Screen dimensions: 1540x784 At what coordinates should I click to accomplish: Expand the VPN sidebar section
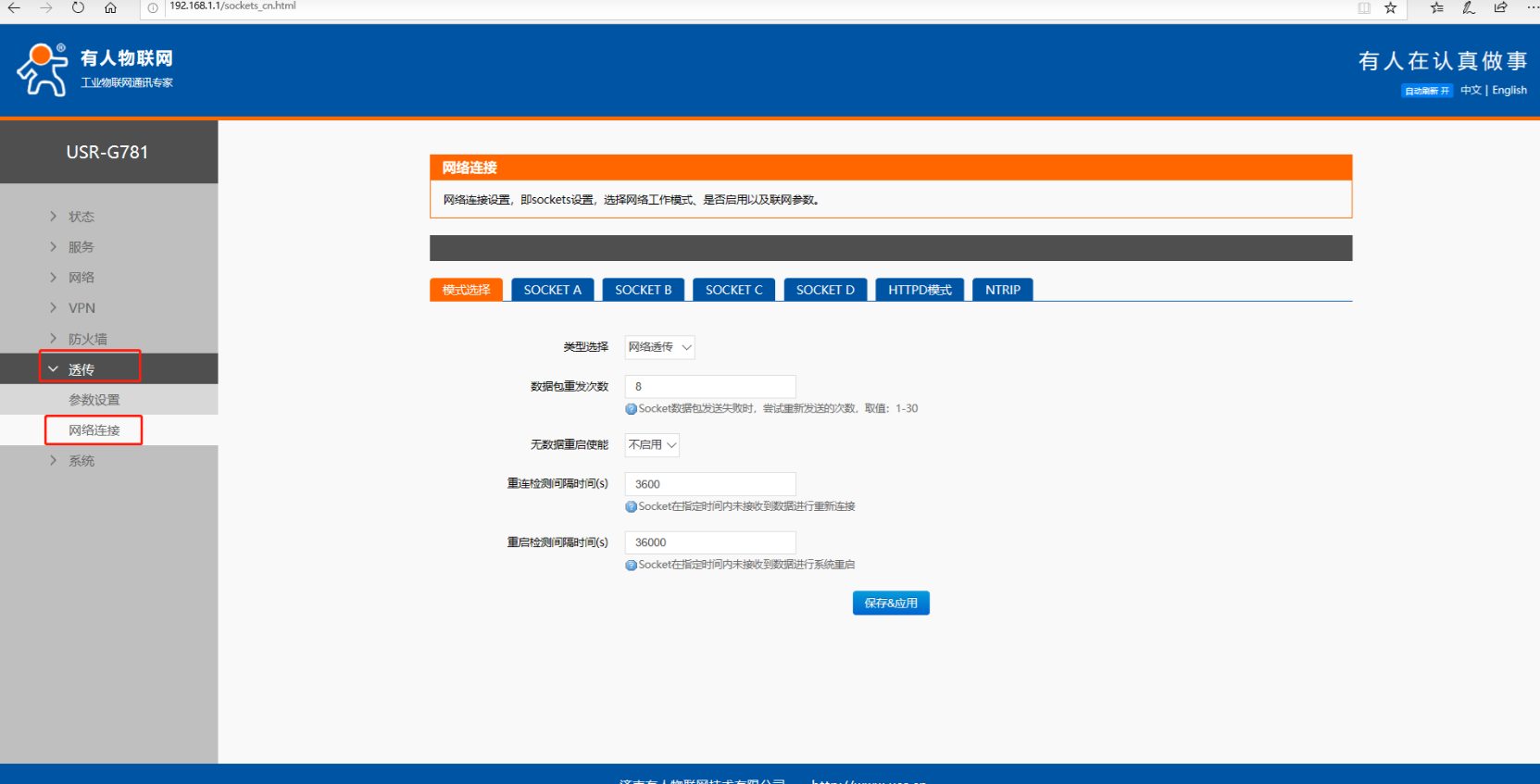tap(81, 308)
